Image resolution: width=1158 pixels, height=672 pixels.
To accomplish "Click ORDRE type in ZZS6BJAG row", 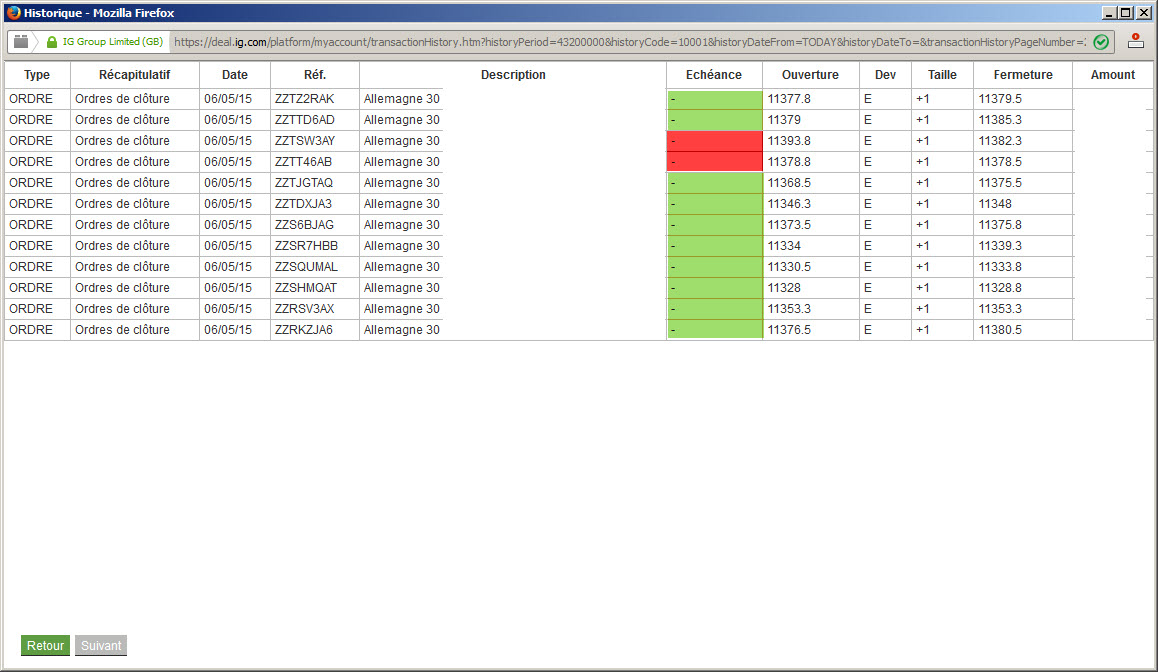I will [x=31, y=224].
